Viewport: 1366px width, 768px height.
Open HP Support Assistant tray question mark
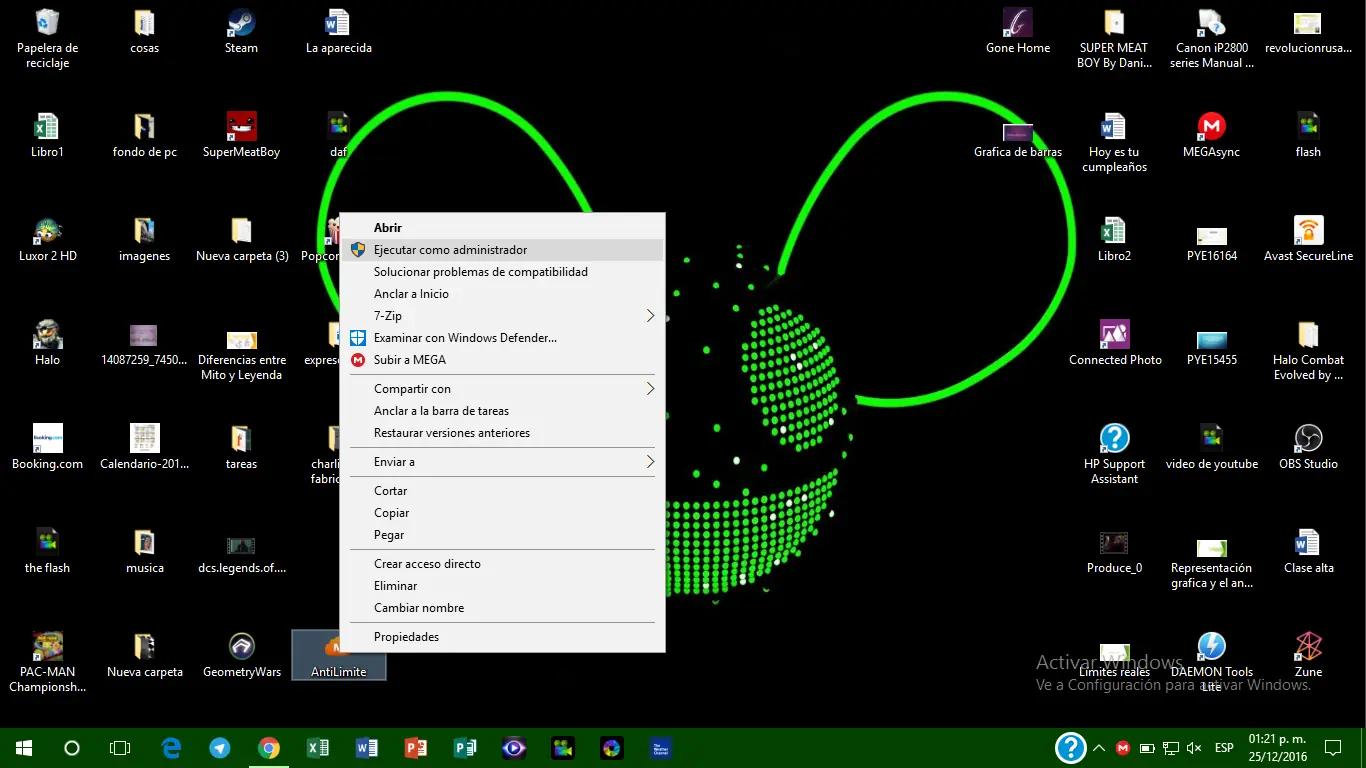click(1070, 748)
